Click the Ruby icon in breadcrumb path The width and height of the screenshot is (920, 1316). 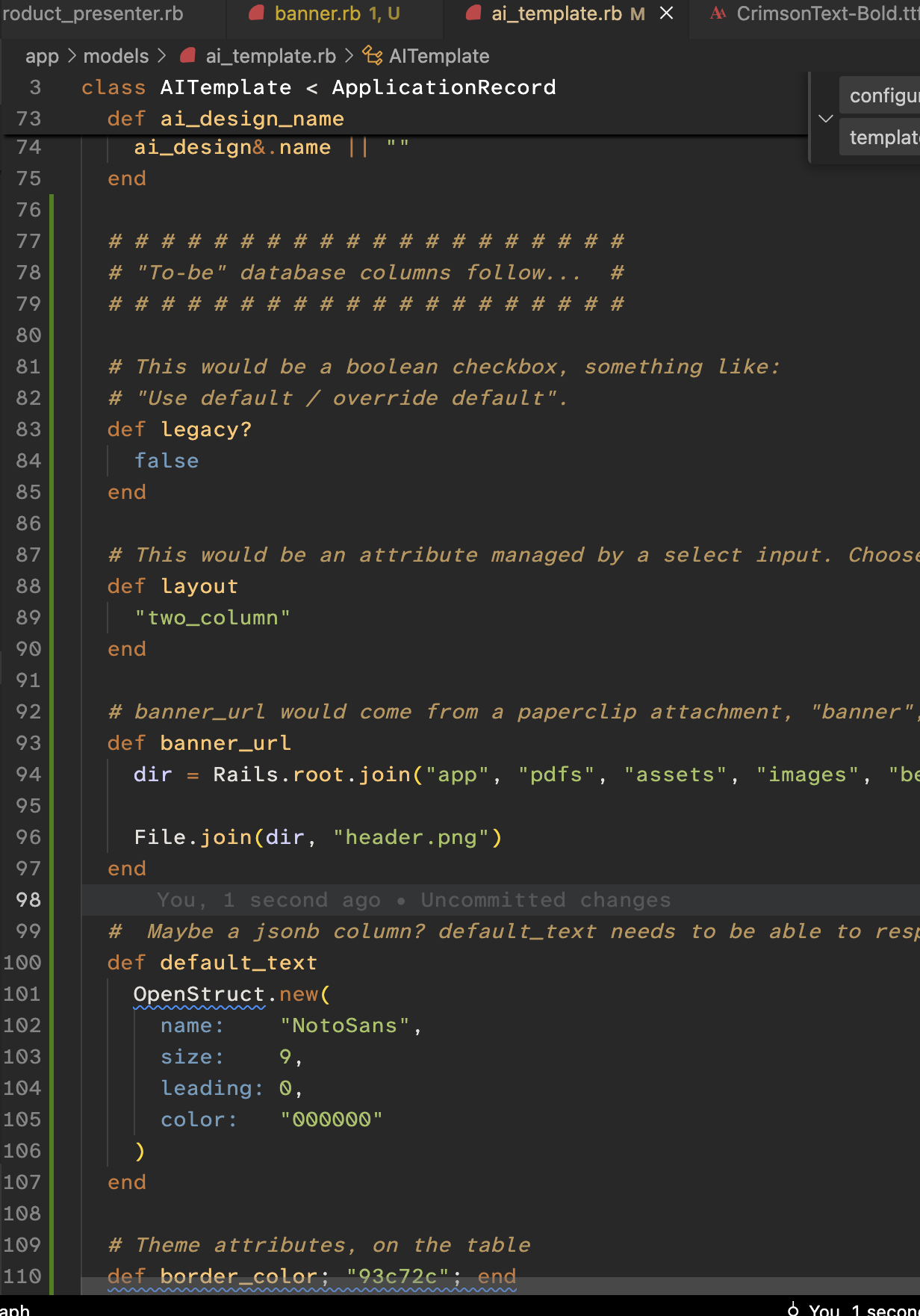pyautogui.click(x=188, y=55)
